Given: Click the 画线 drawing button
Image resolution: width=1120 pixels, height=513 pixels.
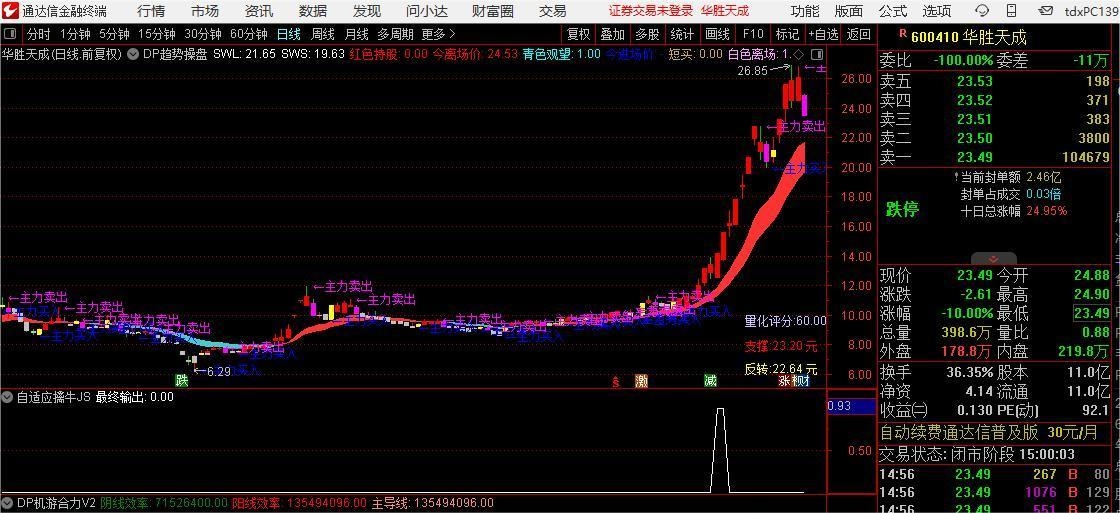Looking at the screenshot, I should [x=717, y=34].
